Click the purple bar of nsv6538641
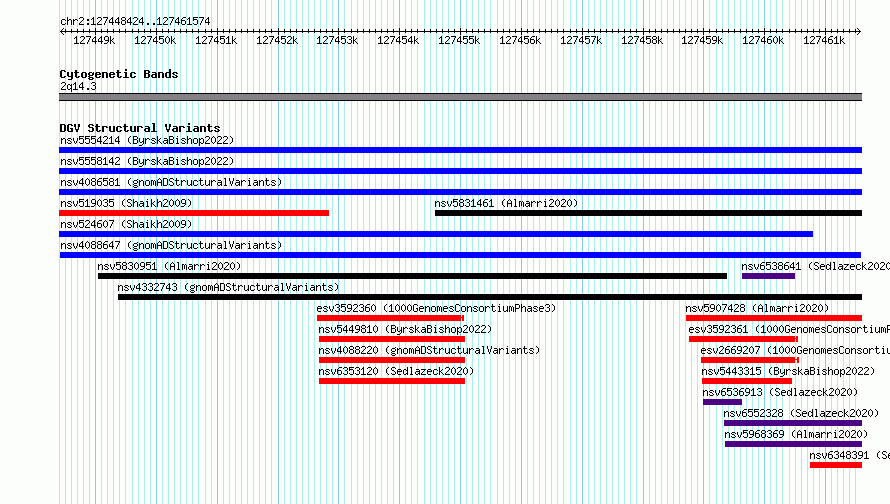Viewport: 890px width, 504px height. (769, 276)
